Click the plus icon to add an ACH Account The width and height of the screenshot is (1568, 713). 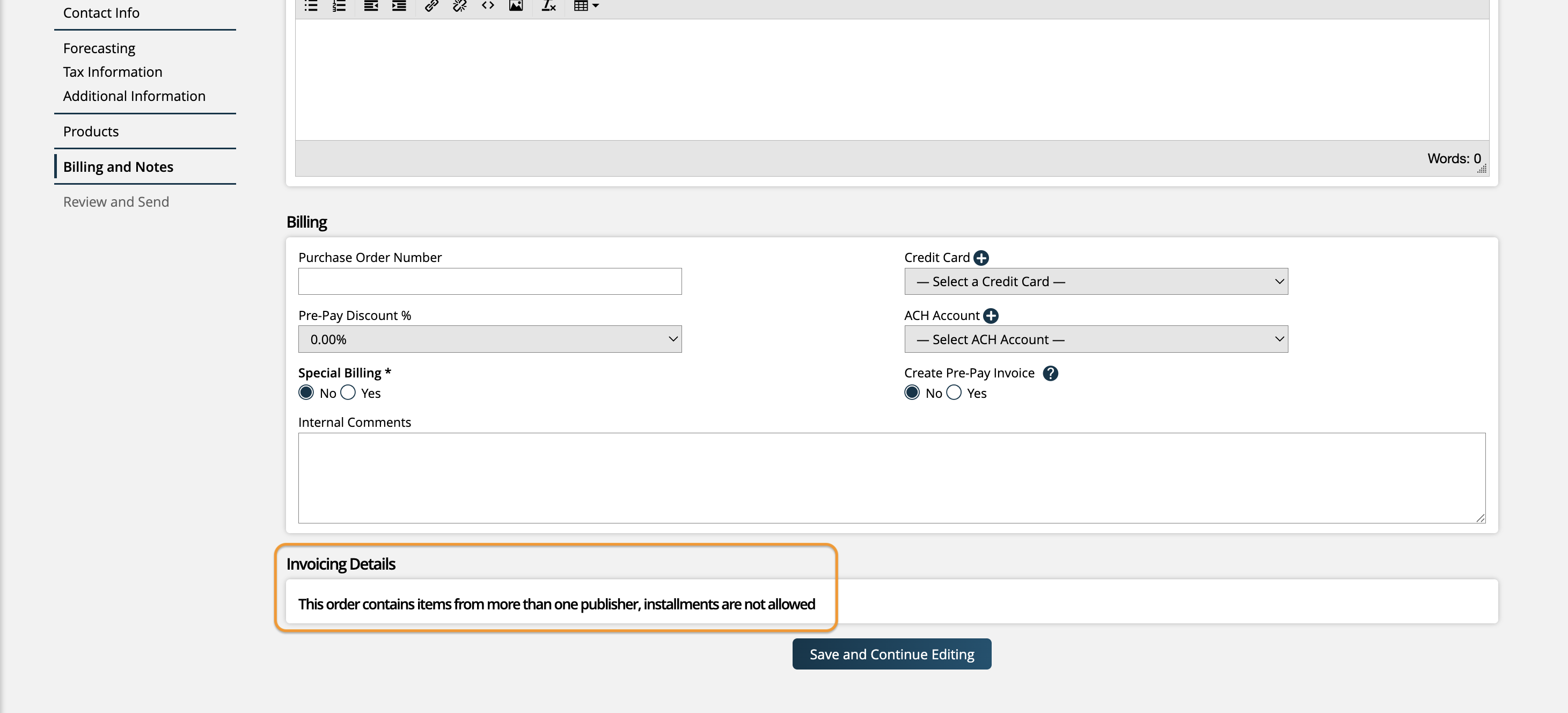(991, 315)
